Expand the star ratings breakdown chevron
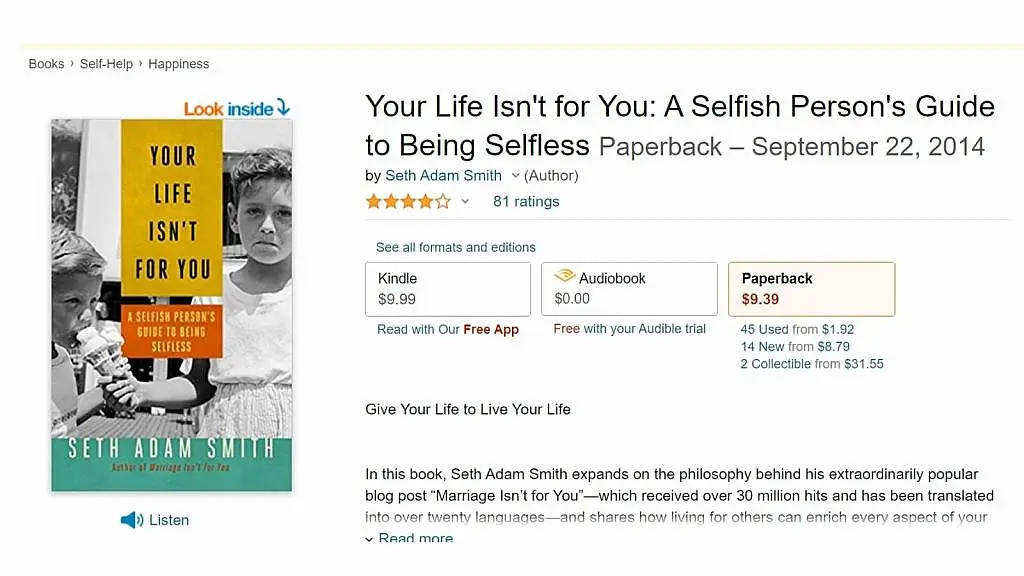Viewport: 1024px width, 576px height. [465, 202]
